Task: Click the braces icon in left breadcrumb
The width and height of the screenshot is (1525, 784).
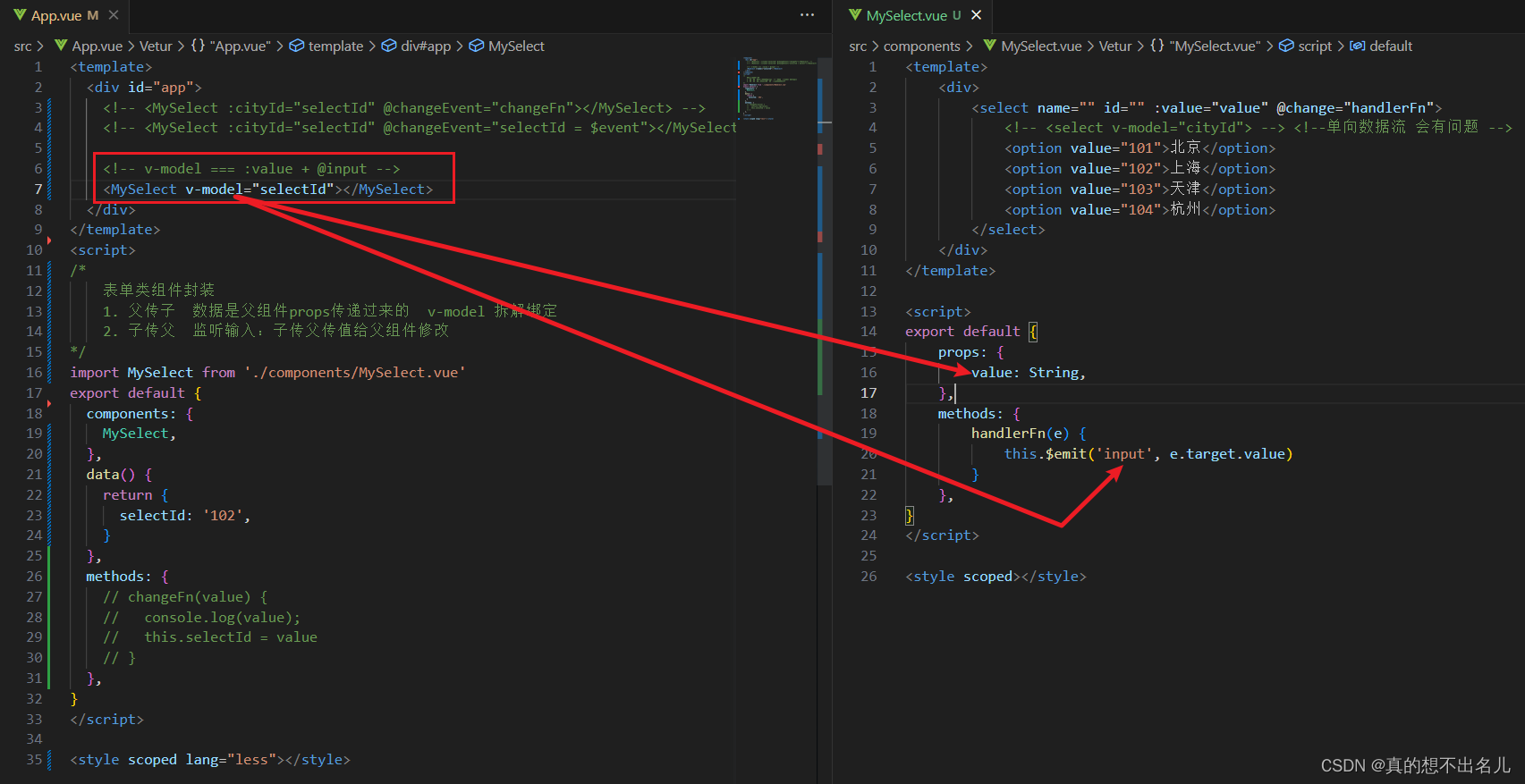Action: tap(198, 46)
